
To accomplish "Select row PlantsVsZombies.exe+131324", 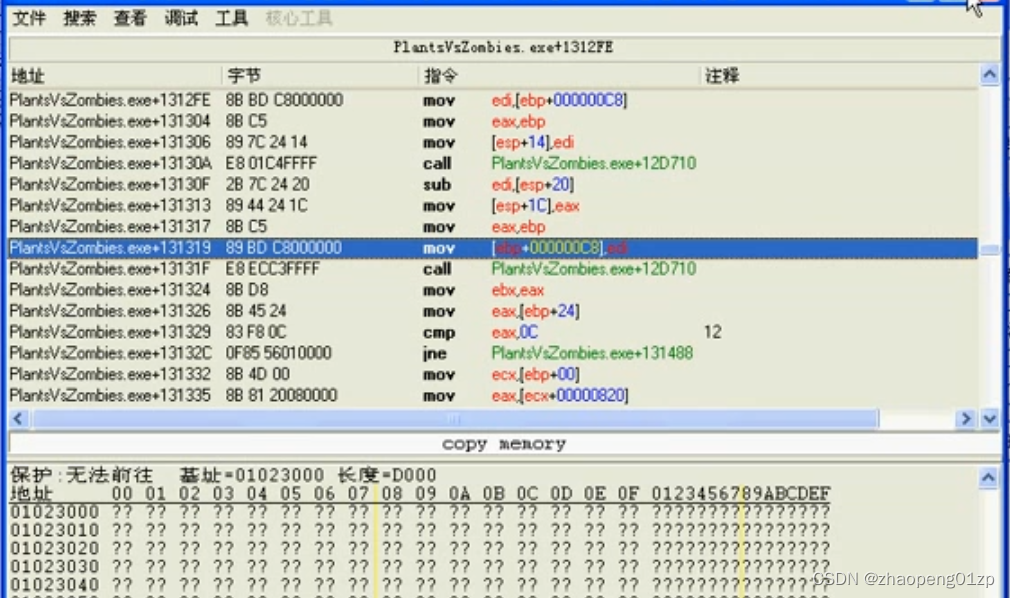I will (493, 290).
